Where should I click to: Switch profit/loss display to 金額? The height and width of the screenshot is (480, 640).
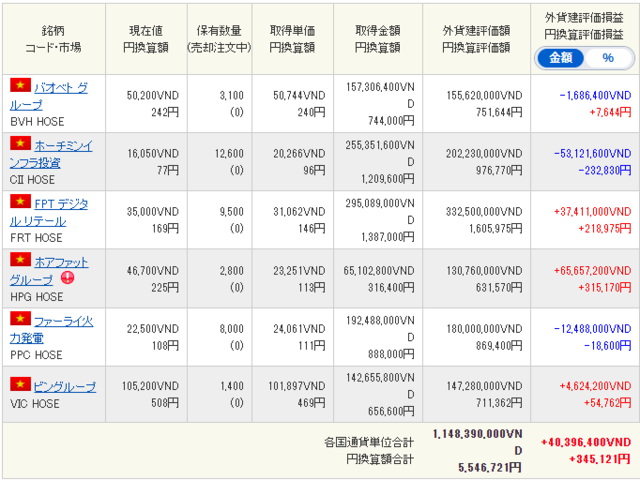point(560,58)
